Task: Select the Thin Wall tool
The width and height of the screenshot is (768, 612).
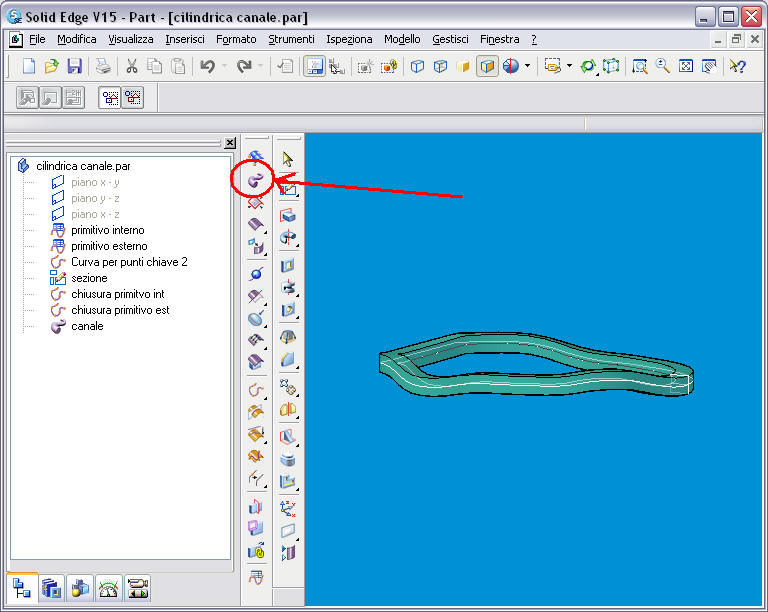Action: click(x=288, y=459)
